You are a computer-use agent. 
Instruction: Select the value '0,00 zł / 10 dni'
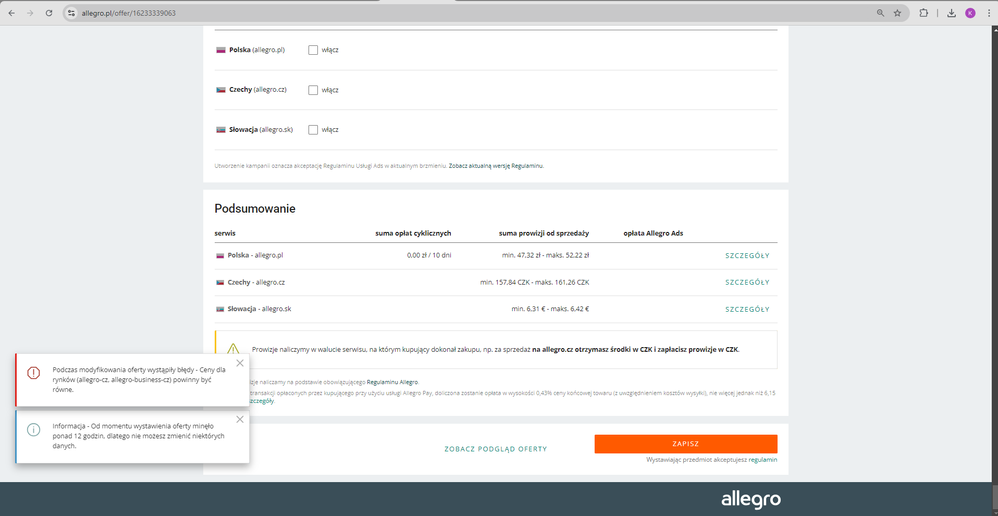click(x=429, y=256)
